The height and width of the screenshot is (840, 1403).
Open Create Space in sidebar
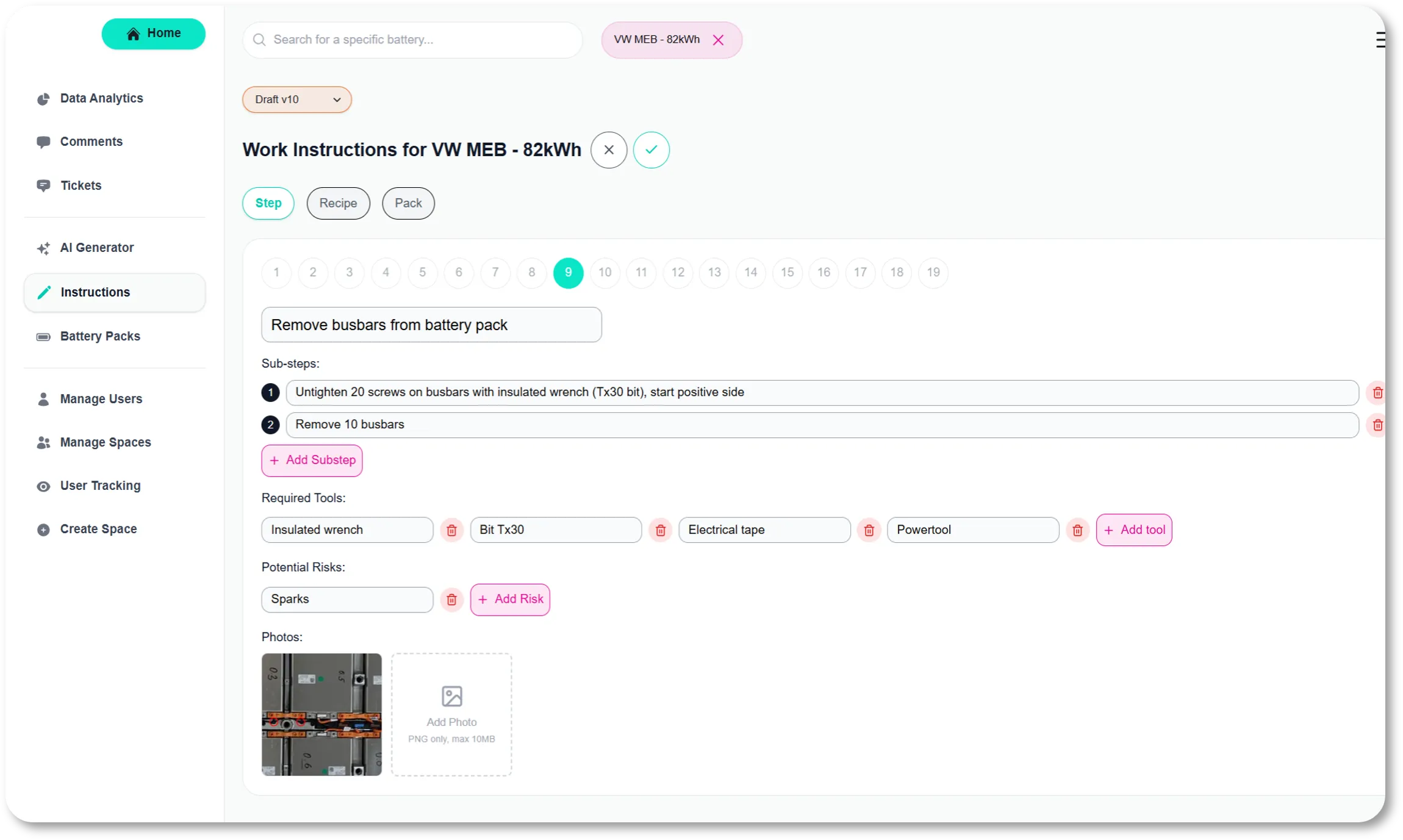pos(87,529)
